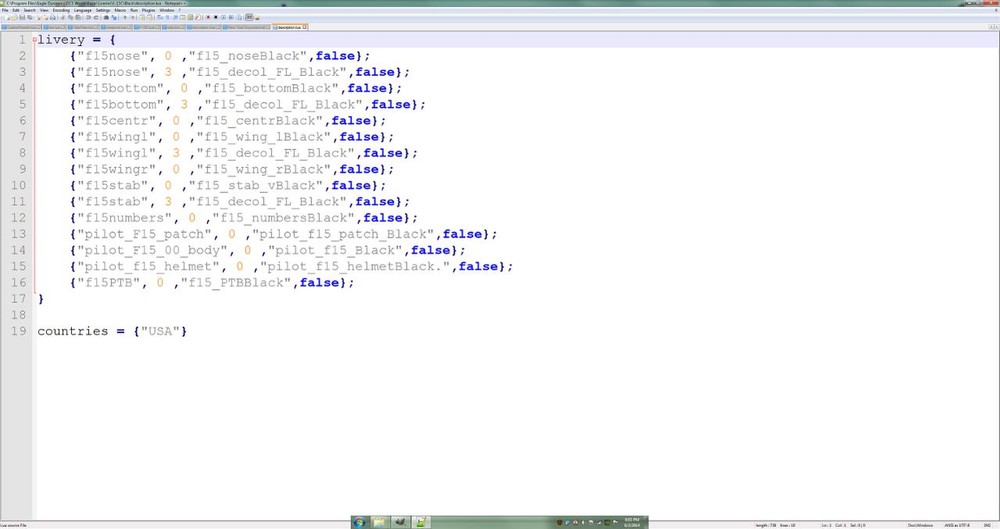Click line number 17 in the margin
The image size is (1000, 529).
pyautogui.click(x=18, y=299)
